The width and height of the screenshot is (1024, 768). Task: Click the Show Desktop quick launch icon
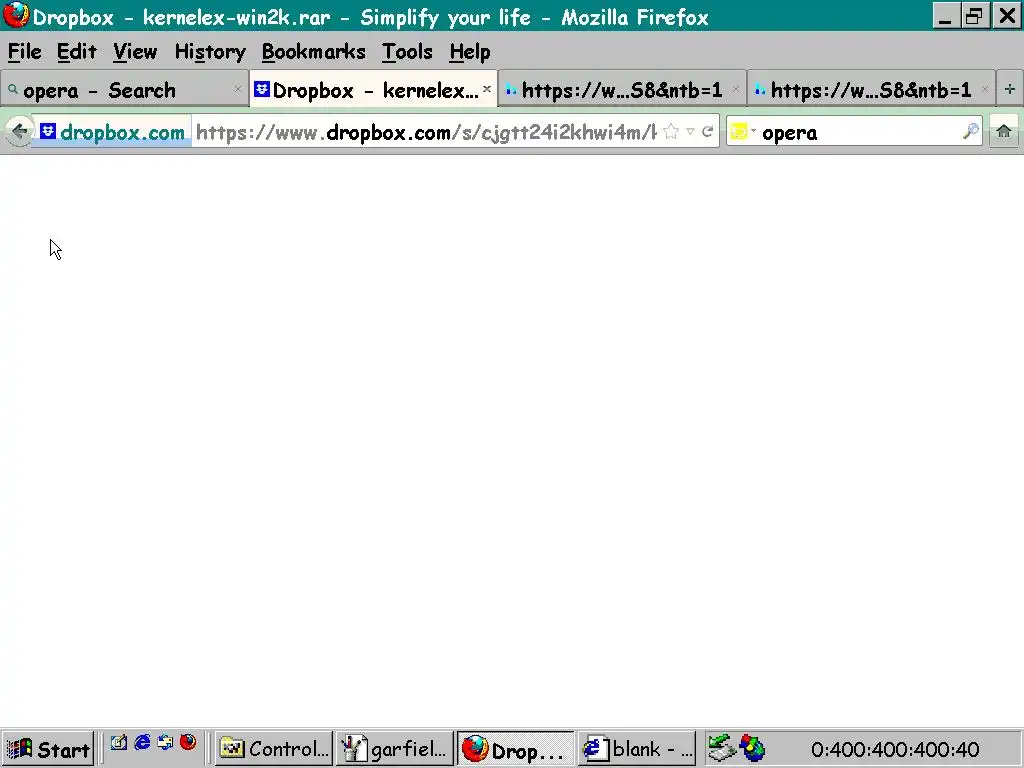(x=118, y=743)
